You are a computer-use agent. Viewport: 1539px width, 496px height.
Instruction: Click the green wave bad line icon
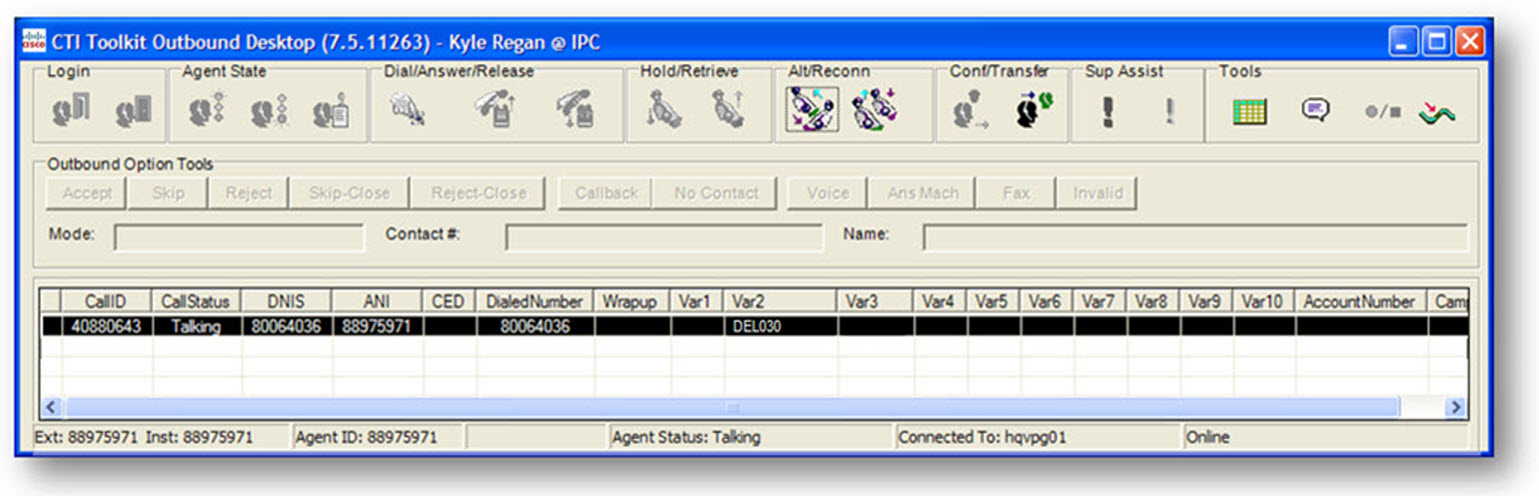point(1436,112)
